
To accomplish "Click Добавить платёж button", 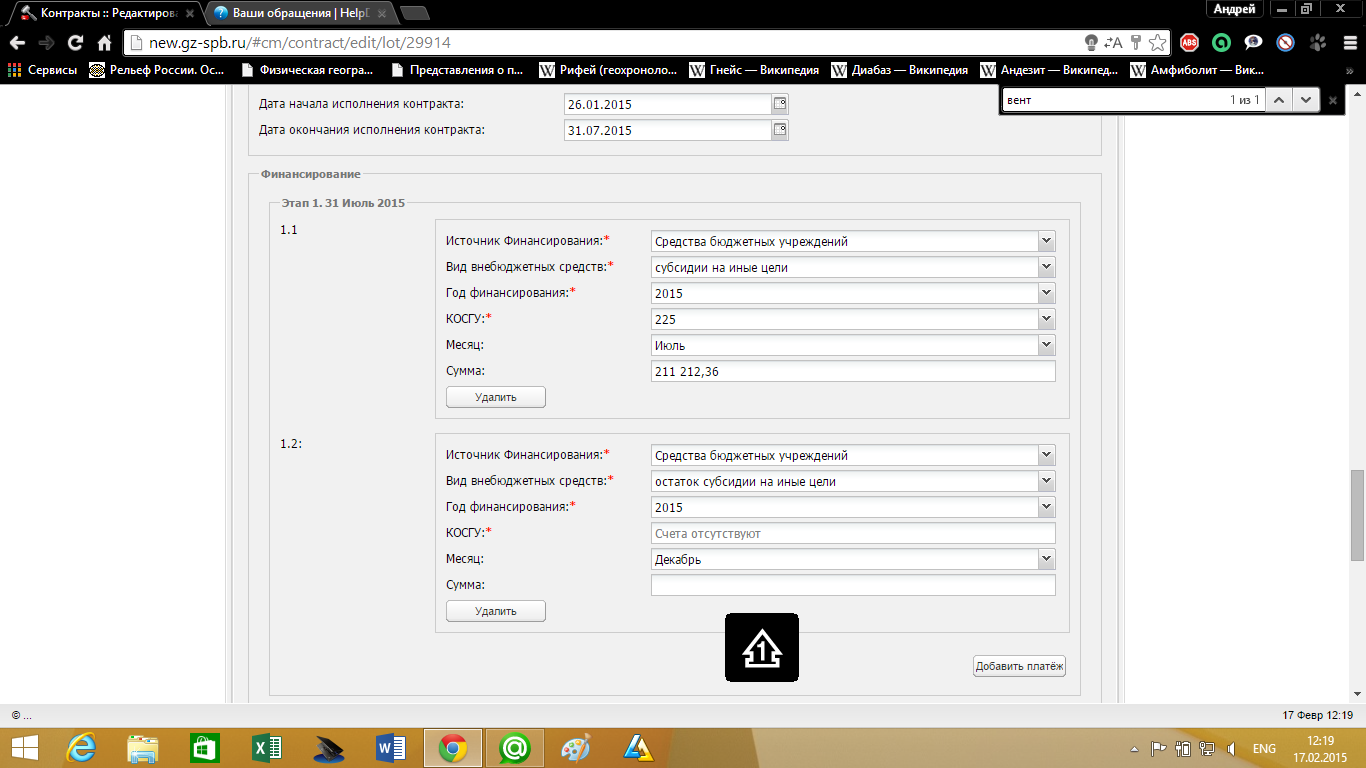I will pos(1019,666).
